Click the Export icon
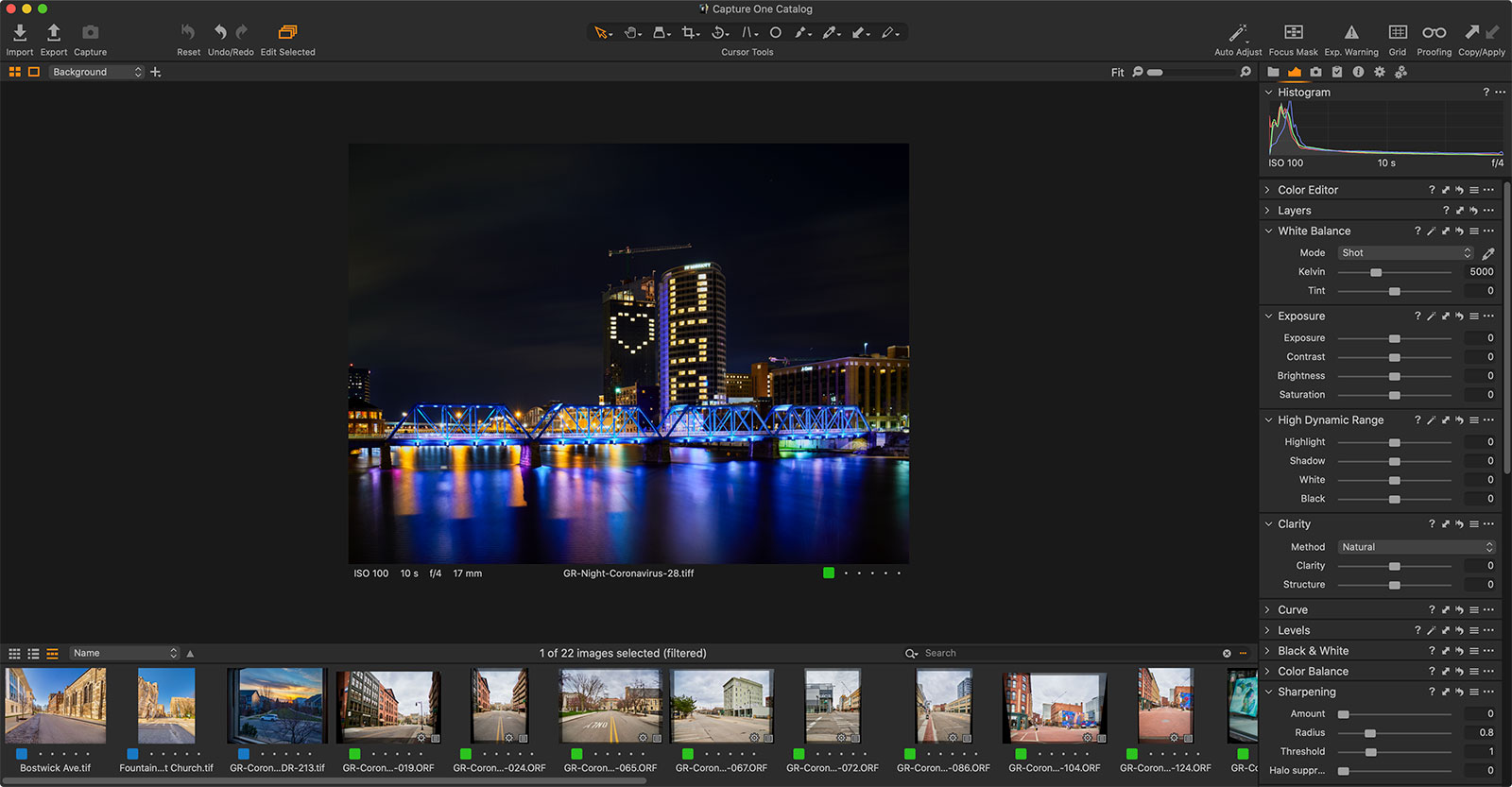 pyautogui.click(x=54, y=33)
